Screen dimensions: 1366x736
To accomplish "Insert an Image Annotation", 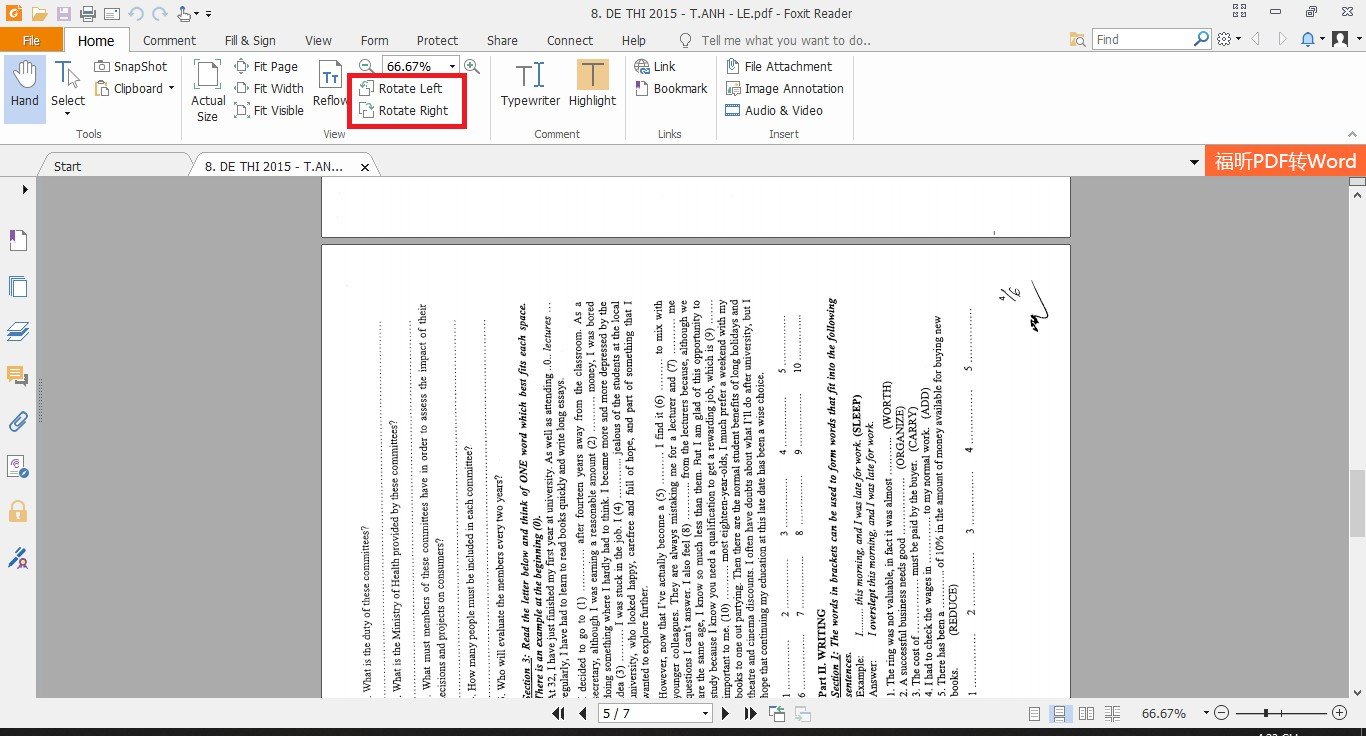I will click(x=785, y=88).
